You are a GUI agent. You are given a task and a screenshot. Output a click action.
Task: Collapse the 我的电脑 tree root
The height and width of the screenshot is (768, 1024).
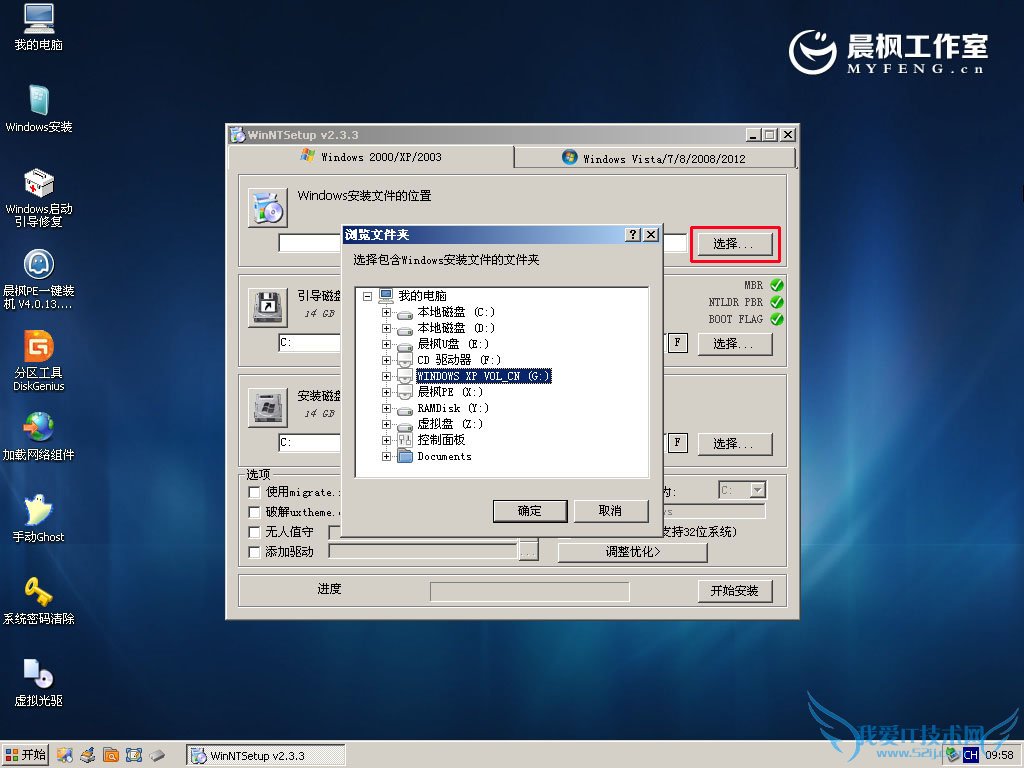pyautogui.click(x=368, y=296)
